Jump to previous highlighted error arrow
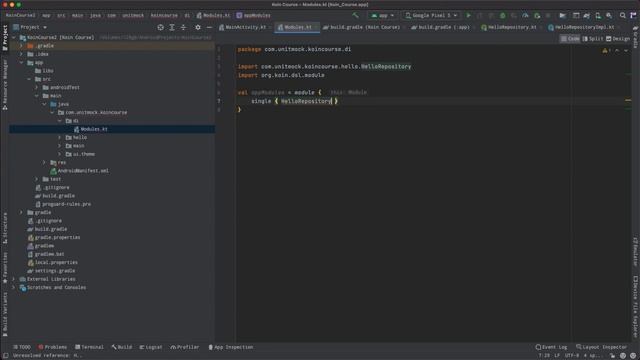 coord(617,51)
